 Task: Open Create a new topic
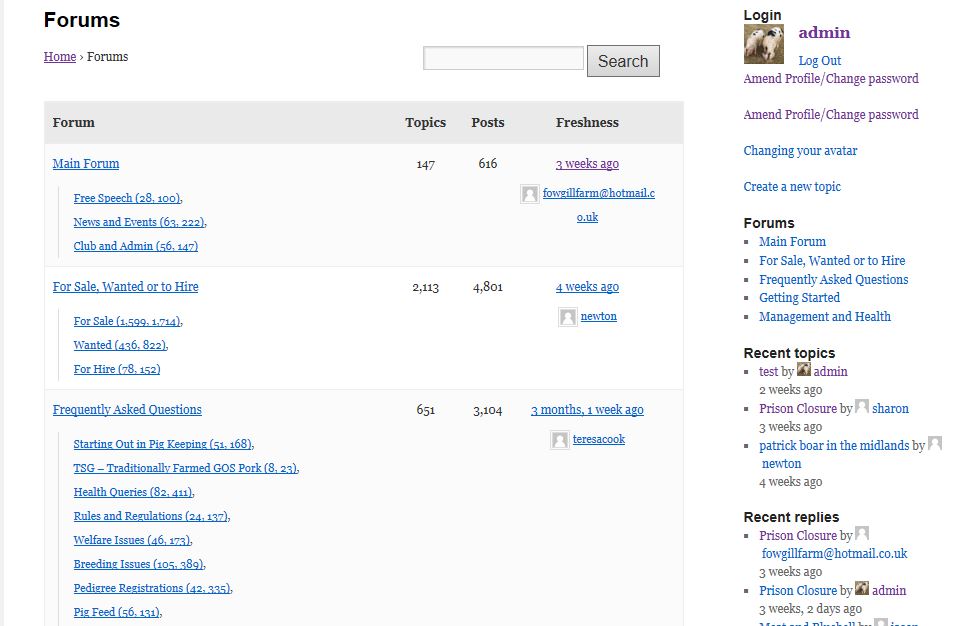point(792,186)
